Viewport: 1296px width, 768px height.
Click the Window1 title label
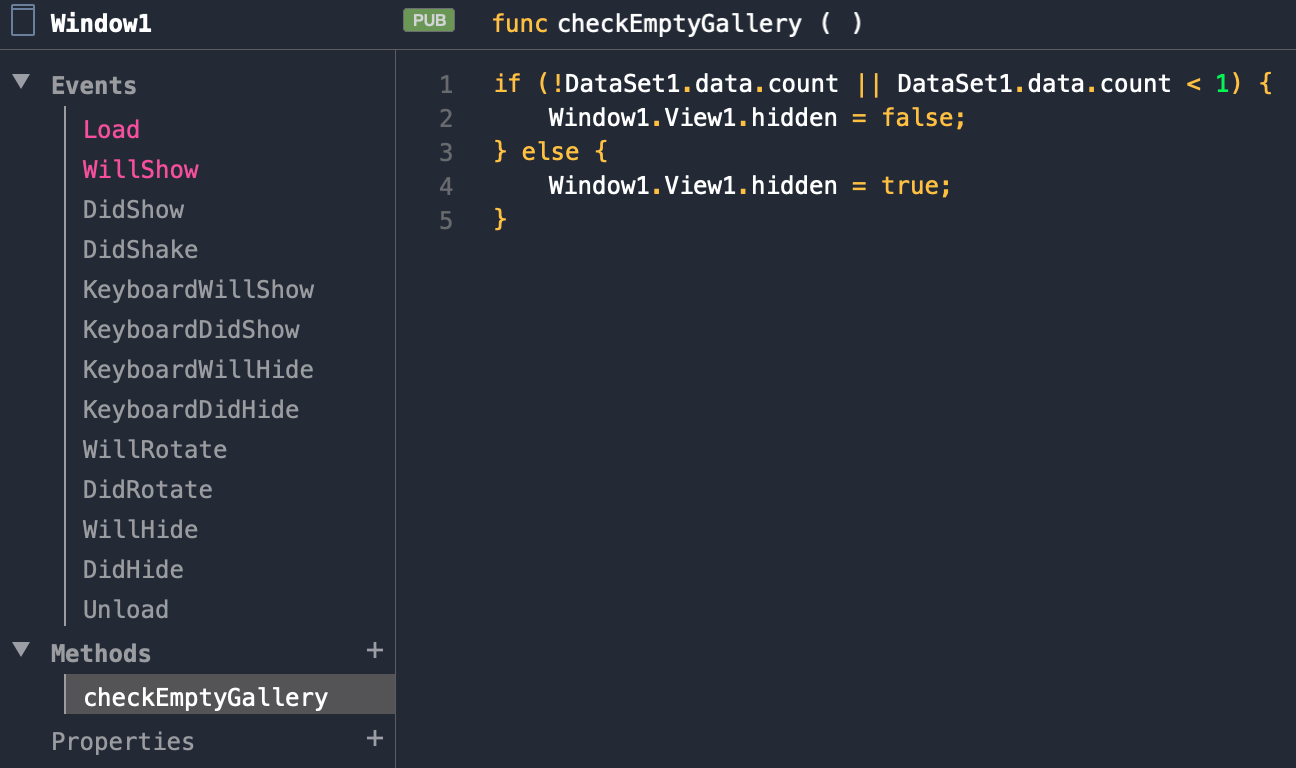click(x=101, y=23)
